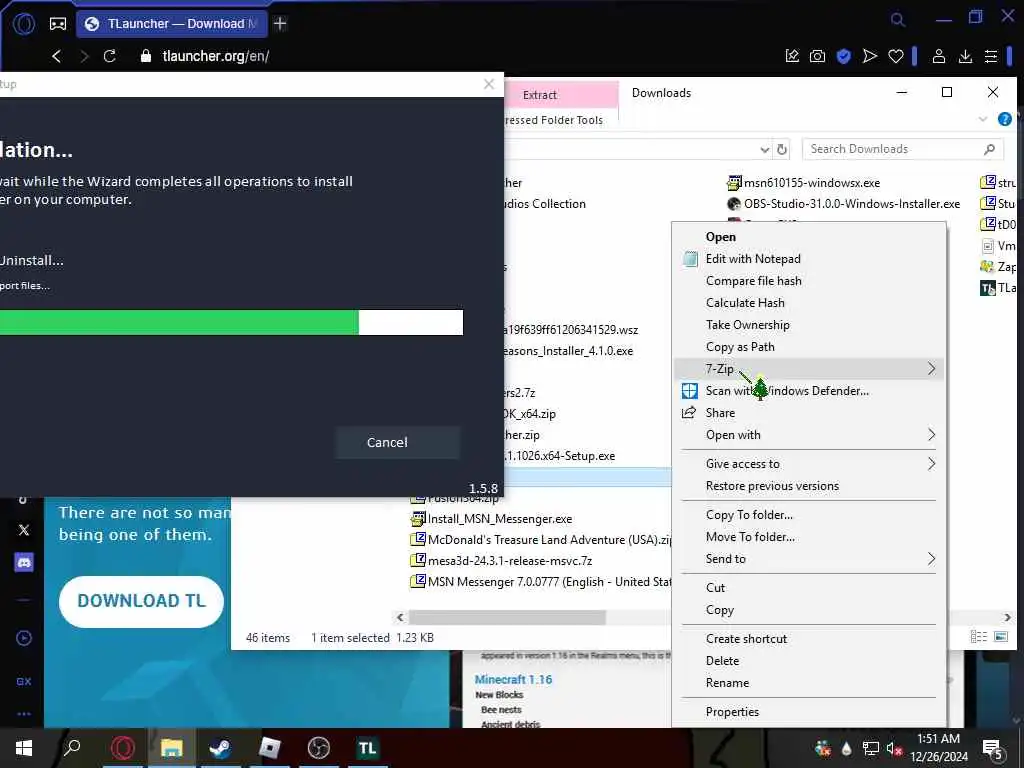Image resolution: width=1024 pixels, height=768 pixels.
Task: Click the Explorer horizontal scrollbar thumb
Action: [507, 617]
